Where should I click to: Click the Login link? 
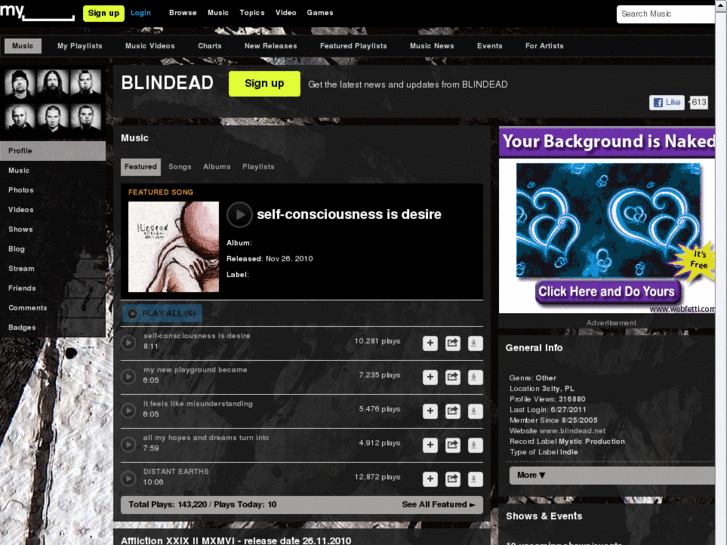pos(140,13)
